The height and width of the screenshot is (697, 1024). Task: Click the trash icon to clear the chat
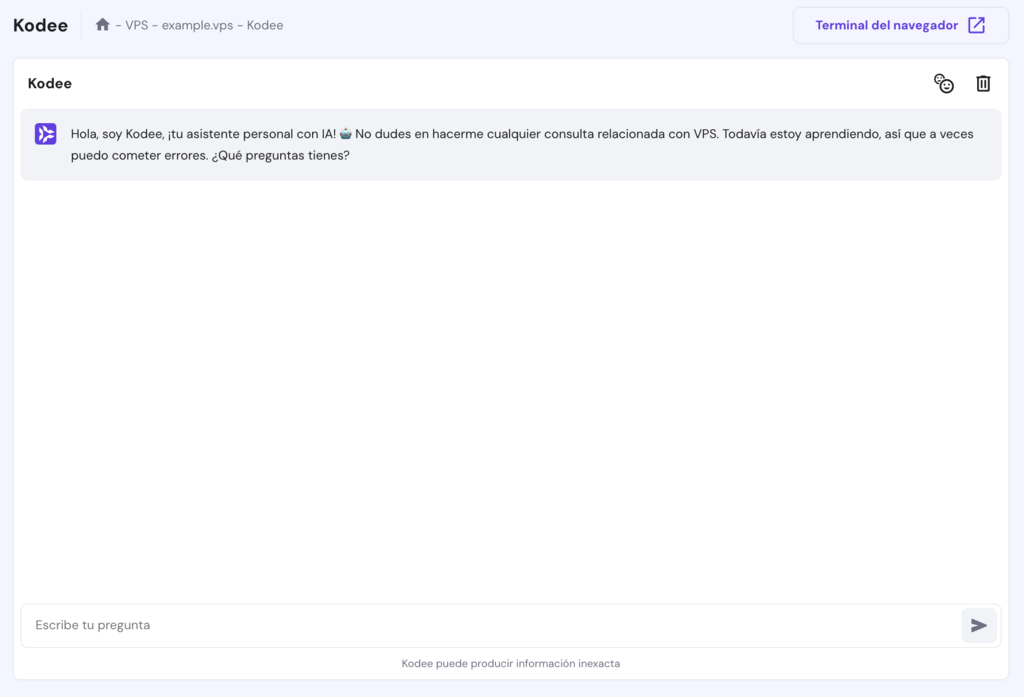pyautogui.click(x=983, y=84)
